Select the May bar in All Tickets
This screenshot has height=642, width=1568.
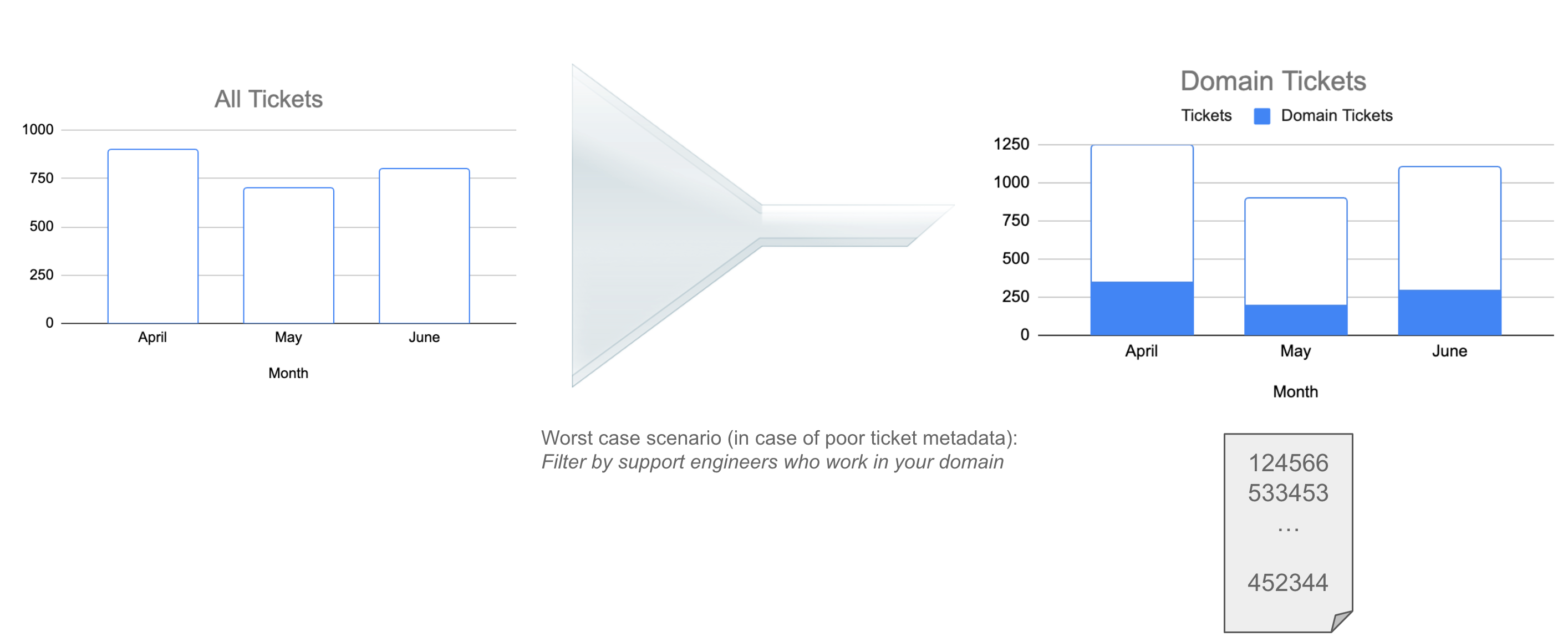tap(288, 256)
